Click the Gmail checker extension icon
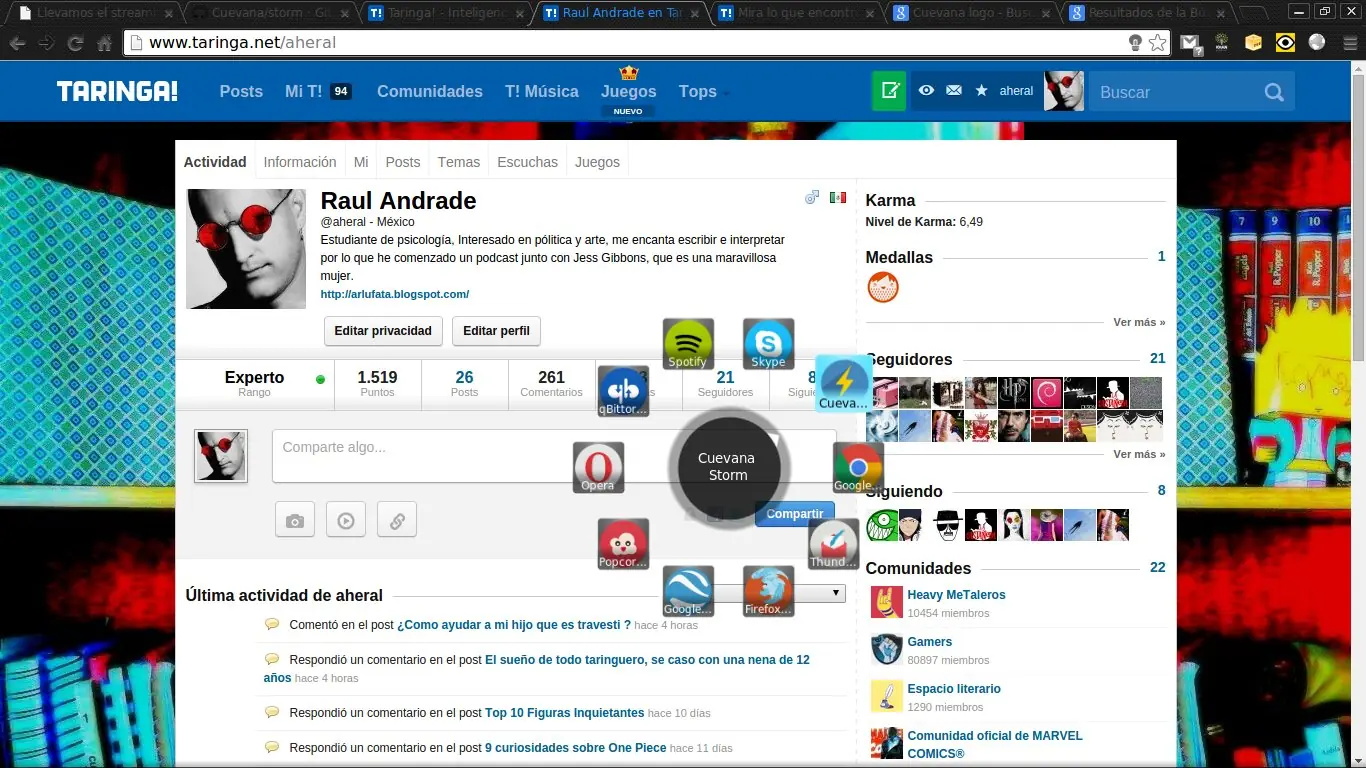The width and height of the screenshot is (1366, 768). click(1189, 43)
